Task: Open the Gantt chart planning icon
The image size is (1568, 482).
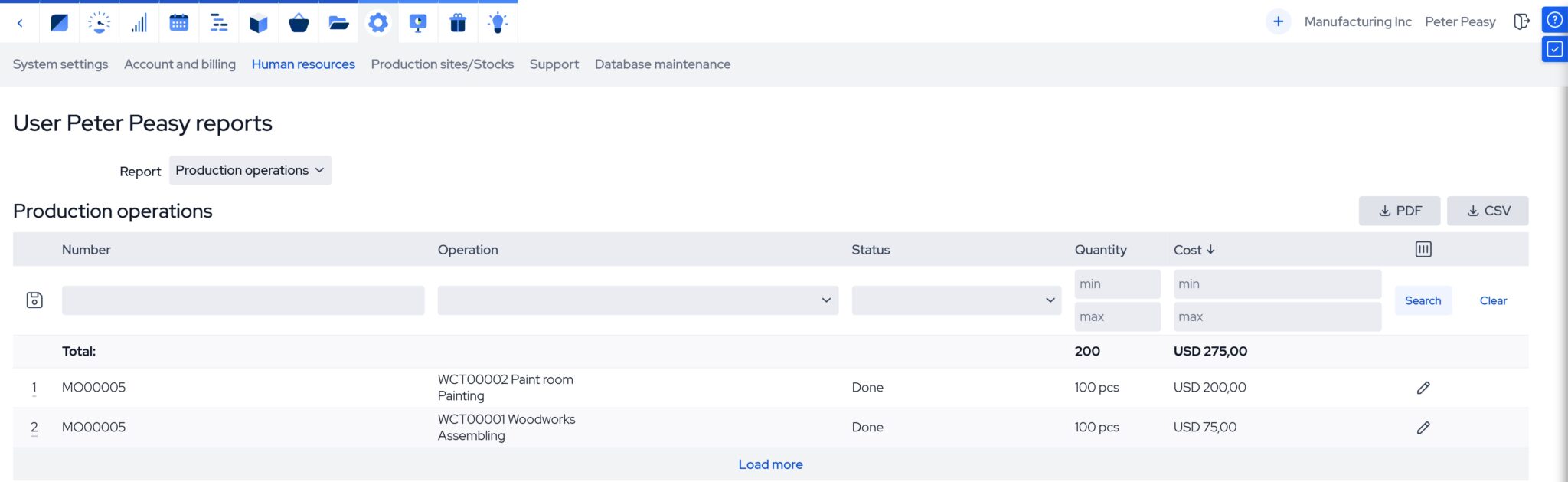Action: click(219, 23)
